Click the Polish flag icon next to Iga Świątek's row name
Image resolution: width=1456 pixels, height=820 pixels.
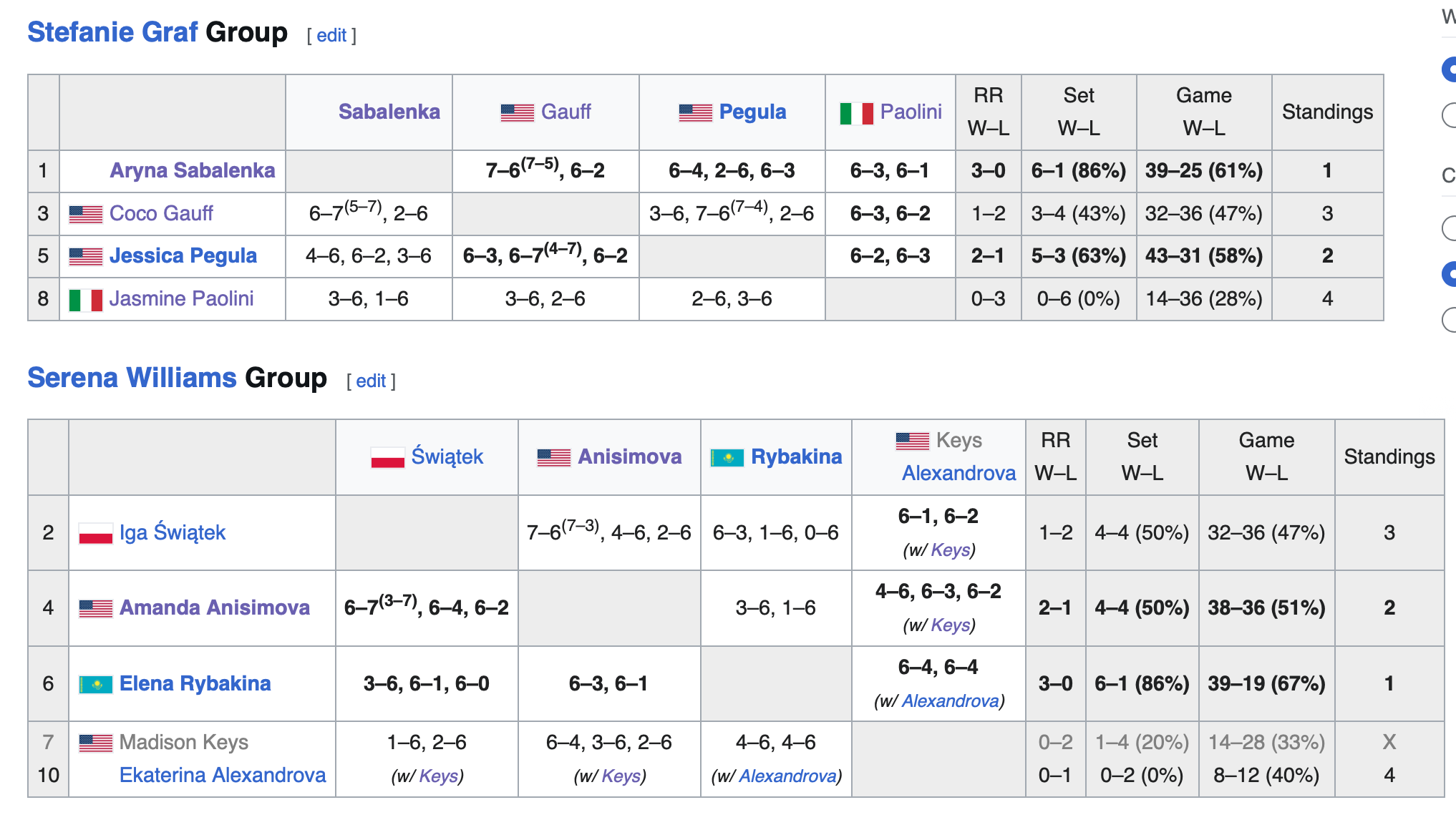click(x=95, y=533)
